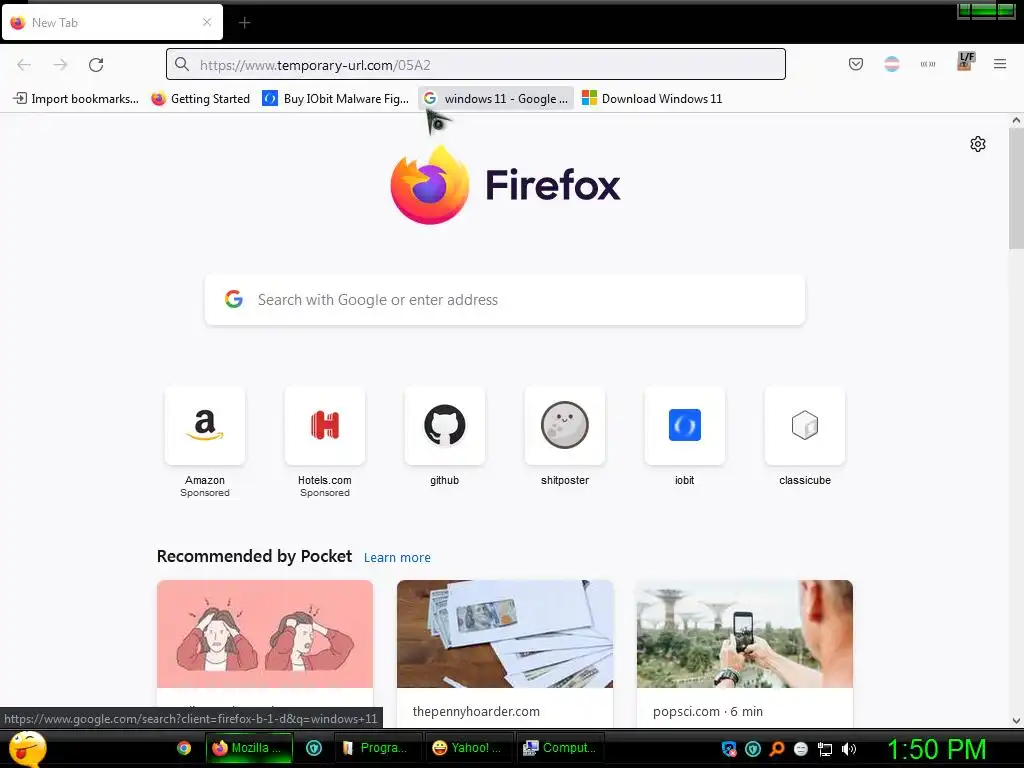1024x768 pixels.
Task: Open popsci.com phone photo article thumbnail
Action: click(x=744, y=633)
